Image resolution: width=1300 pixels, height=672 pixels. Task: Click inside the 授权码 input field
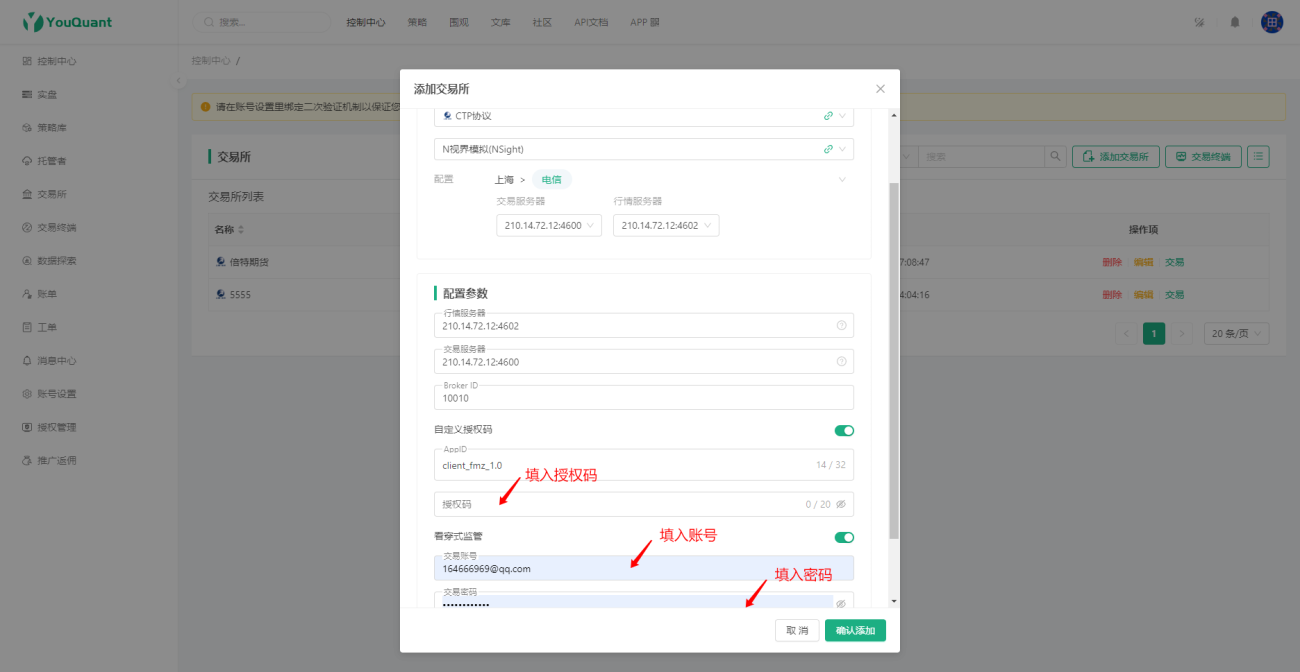tap(600, 504)
